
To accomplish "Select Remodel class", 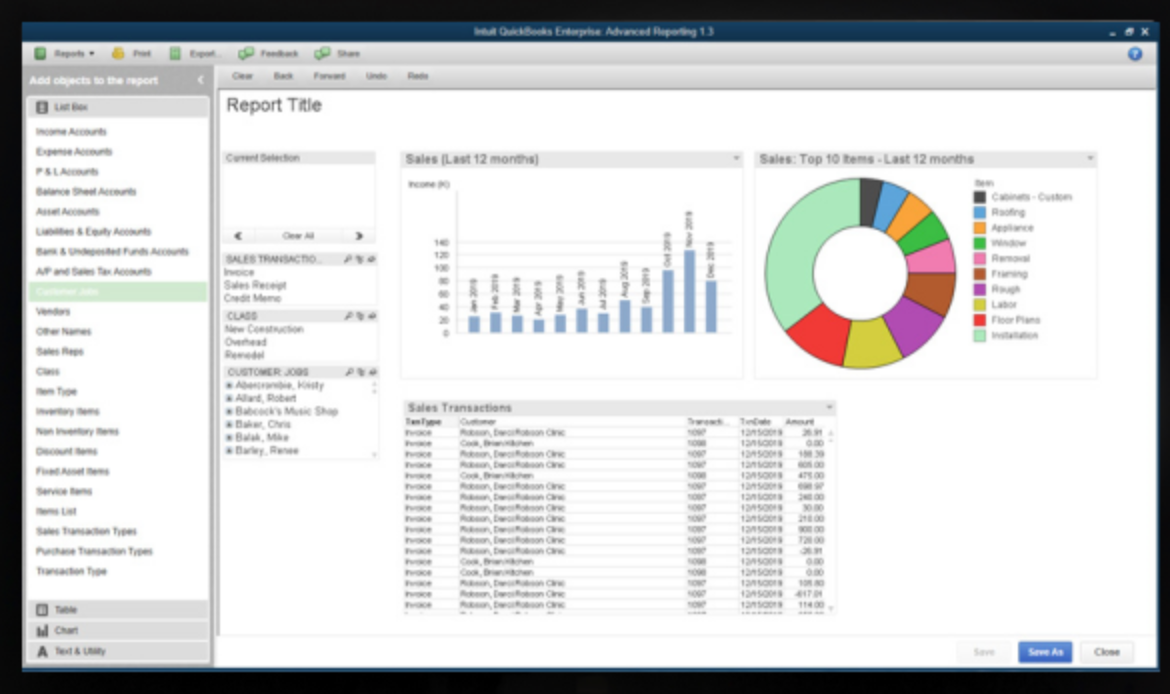I will click(245, 355).
